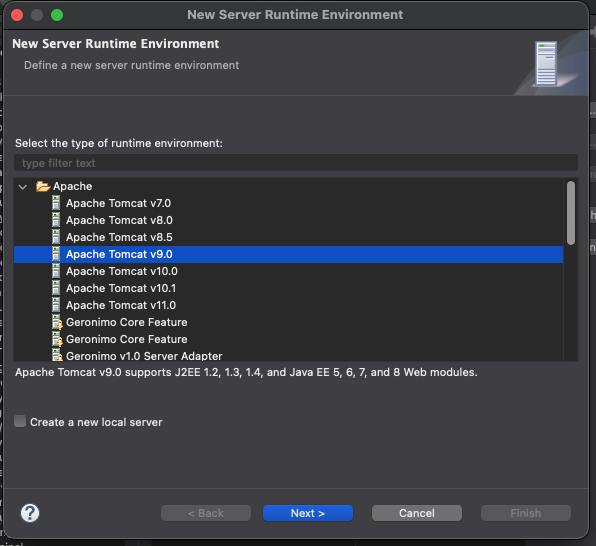This screenshot has height=546, width=596.
Task: Collapse the Apache tree category
Action: point(23,187)
